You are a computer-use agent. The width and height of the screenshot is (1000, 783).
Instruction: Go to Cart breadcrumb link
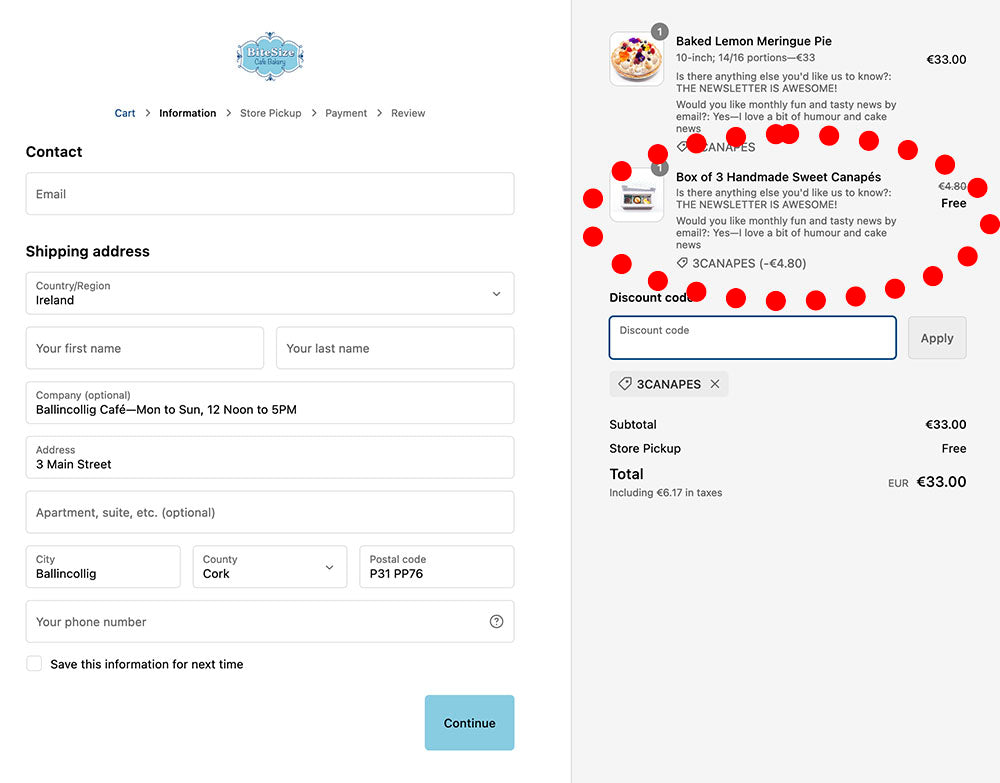pyautogui.click(x=125, y=113)
